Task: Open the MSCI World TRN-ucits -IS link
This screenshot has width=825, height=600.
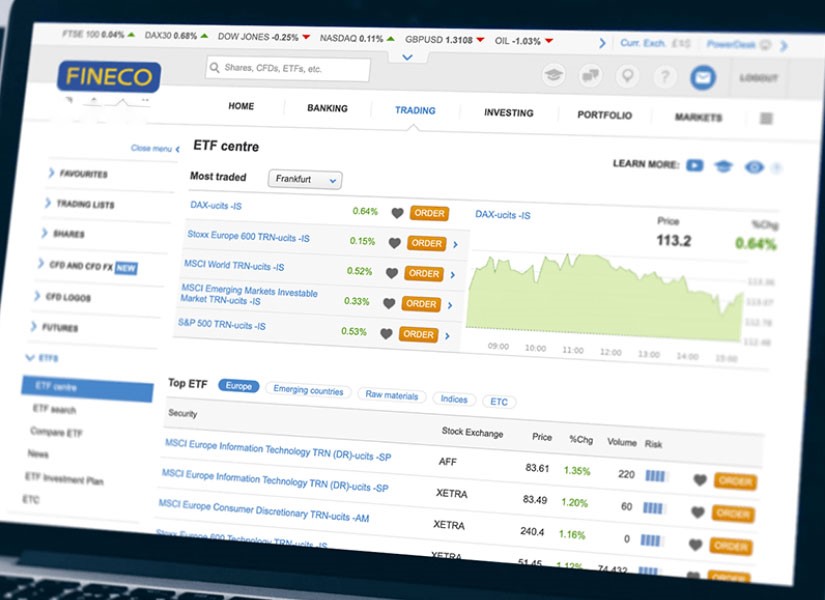Action: point(234,265)
